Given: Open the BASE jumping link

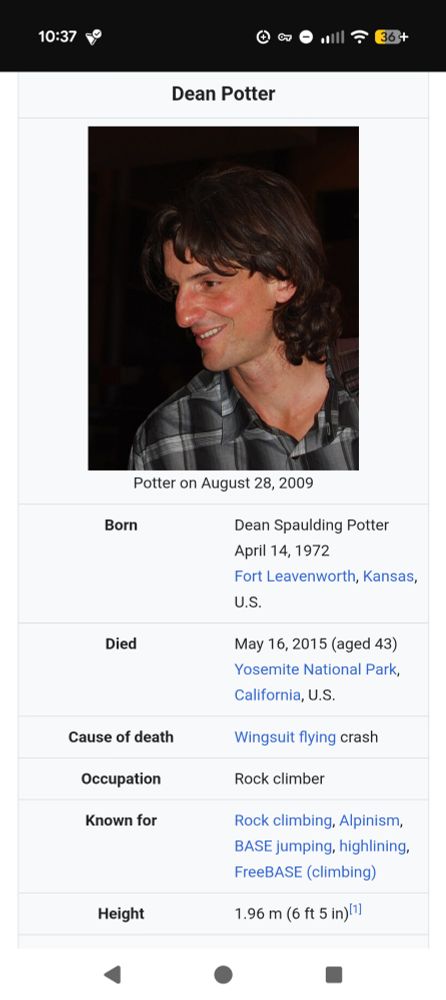Looking at the screenshot, I should coord(283,846).
